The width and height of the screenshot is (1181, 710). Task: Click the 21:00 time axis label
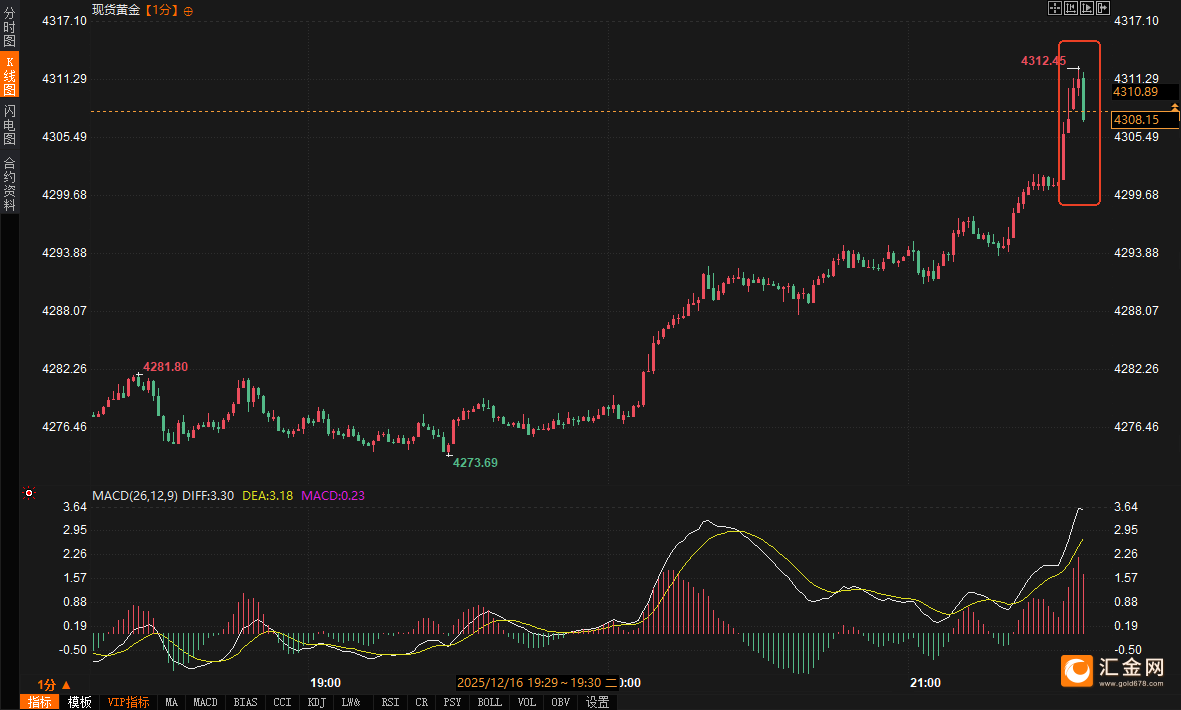(925, 683)
